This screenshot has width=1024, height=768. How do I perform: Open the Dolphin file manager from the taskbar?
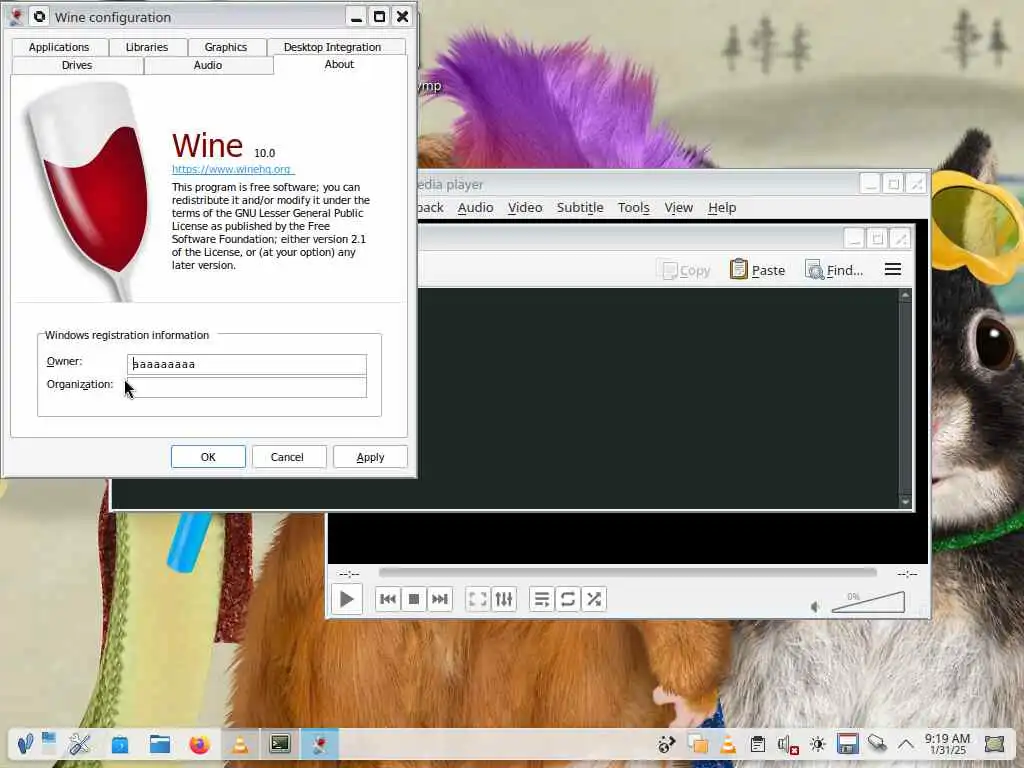(159, 744)
